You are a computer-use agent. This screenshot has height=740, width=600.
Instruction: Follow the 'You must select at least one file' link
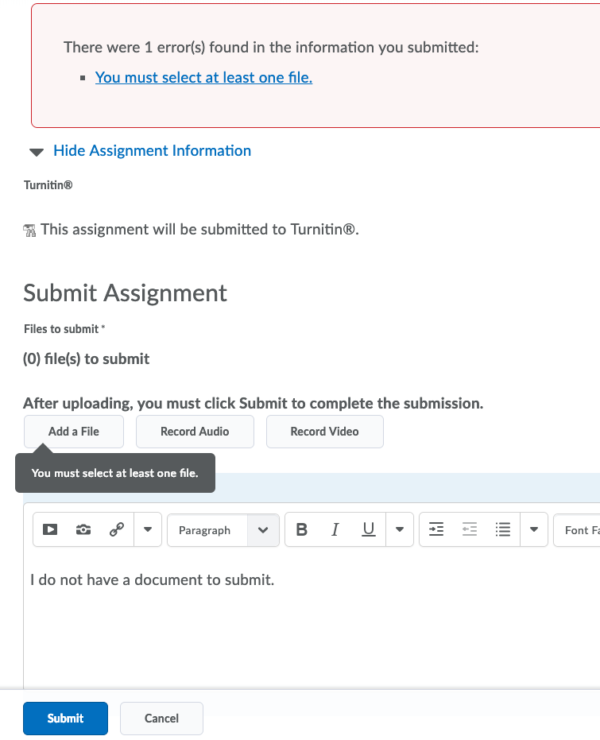pos(203,77)
